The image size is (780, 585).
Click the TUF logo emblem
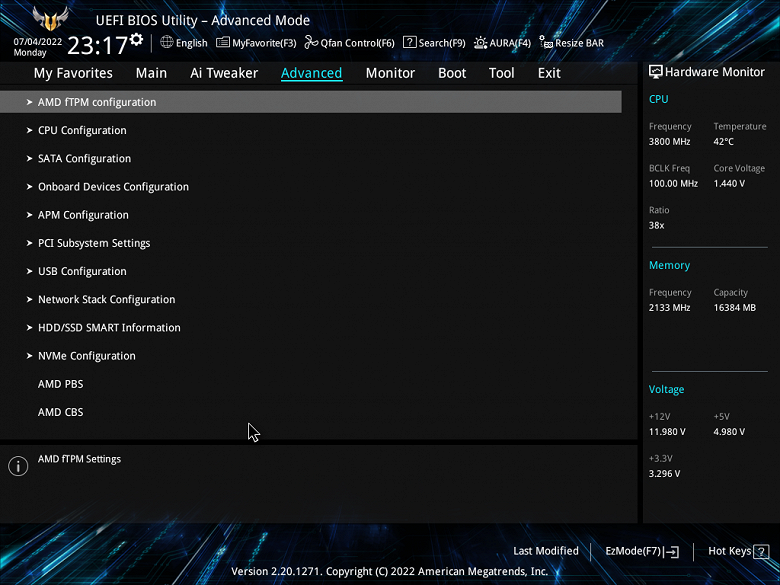(x=50, y=19)
